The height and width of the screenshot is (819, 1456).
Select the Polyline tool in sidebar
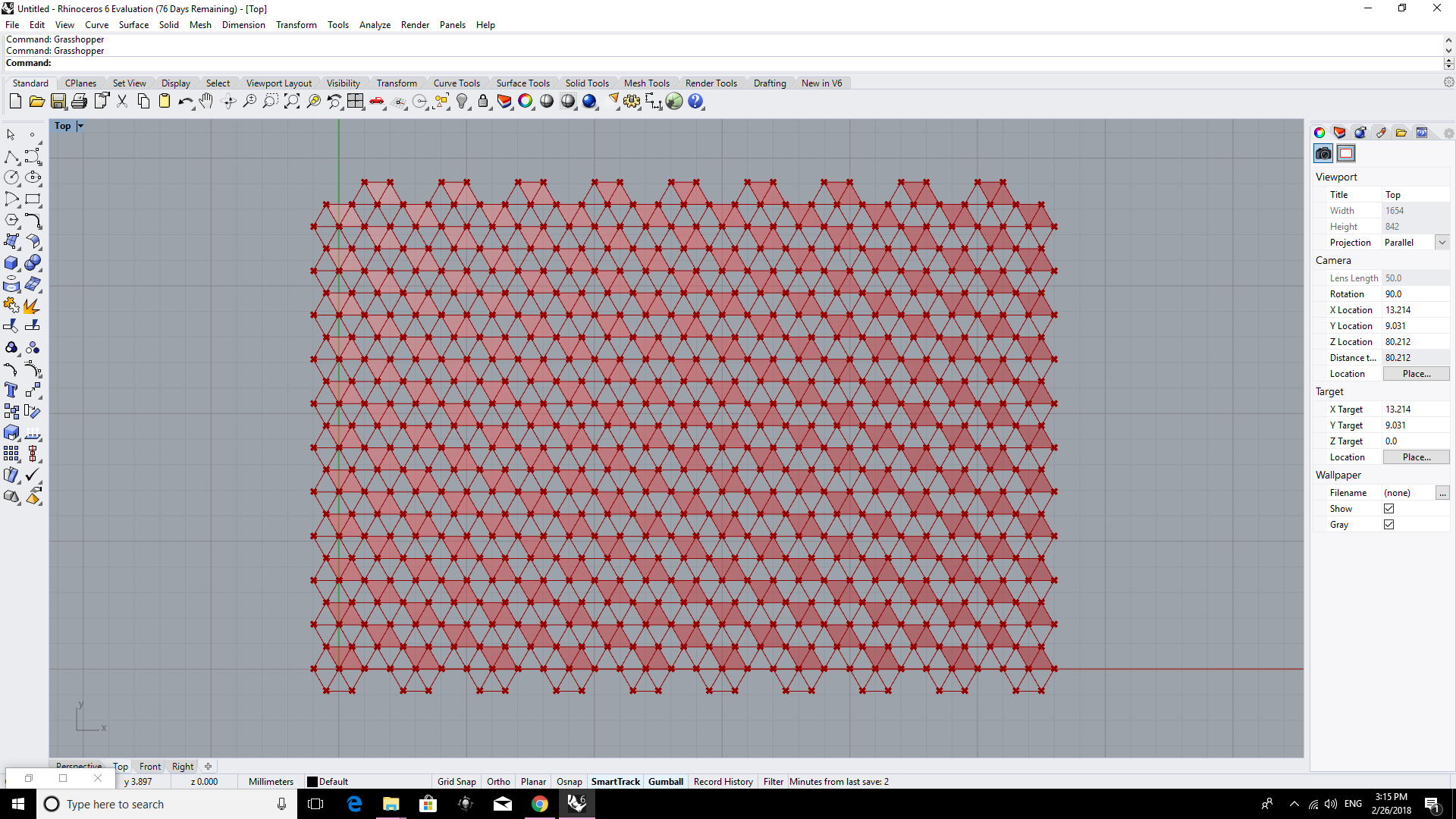click(x=11, y=156)
